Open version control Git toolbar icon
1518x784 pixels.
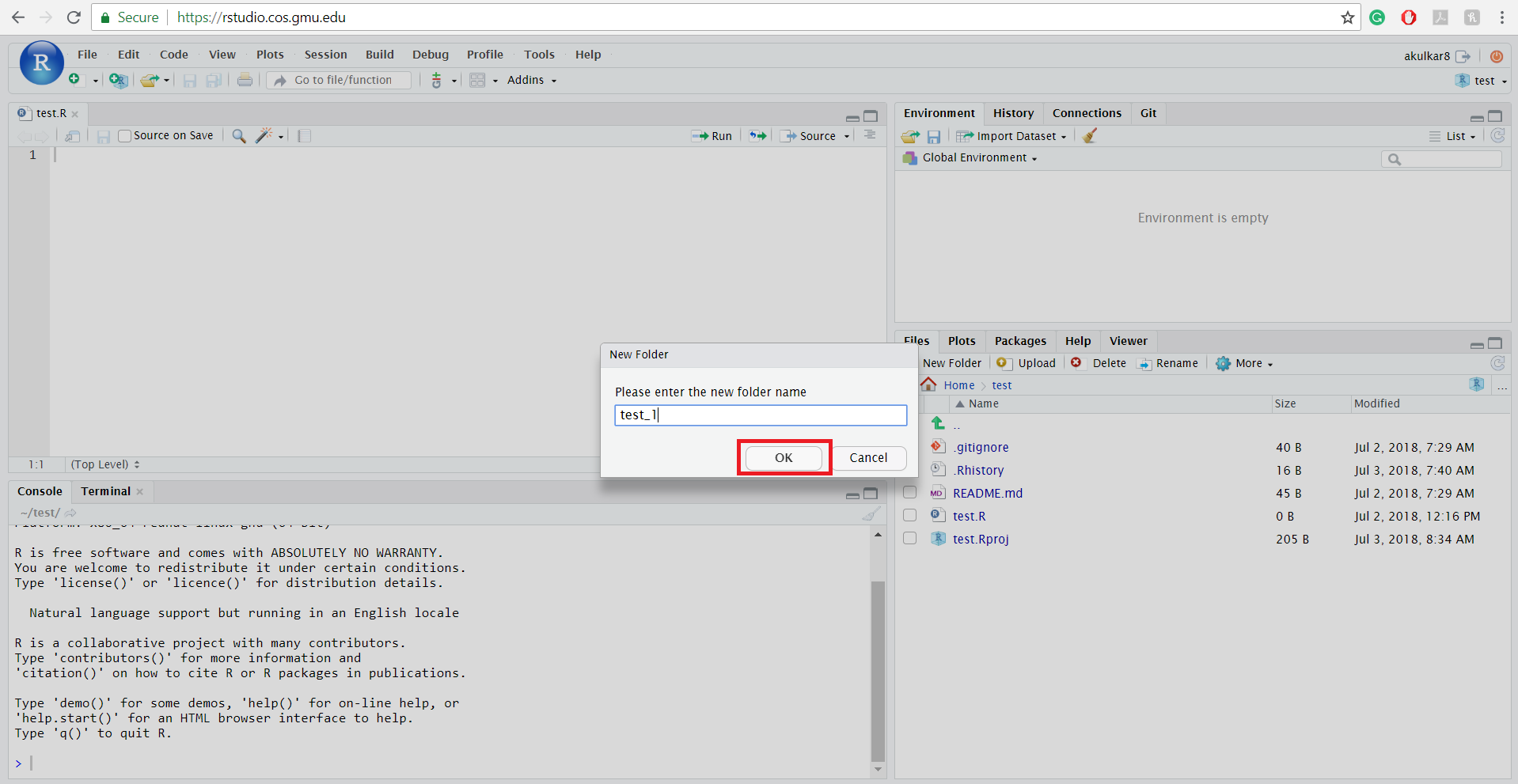pos(436,80)
